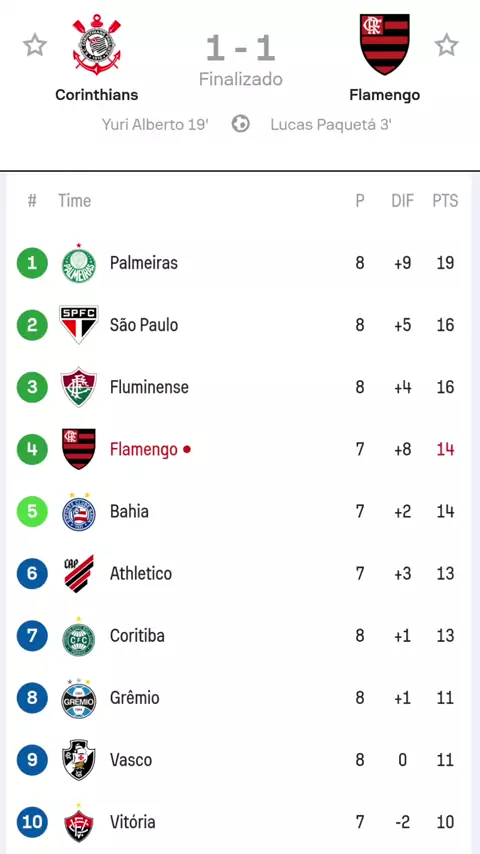Screen dimensions: 480x854
Task: Open the Palmeiras crest in standings
Action: coord(79,264)
